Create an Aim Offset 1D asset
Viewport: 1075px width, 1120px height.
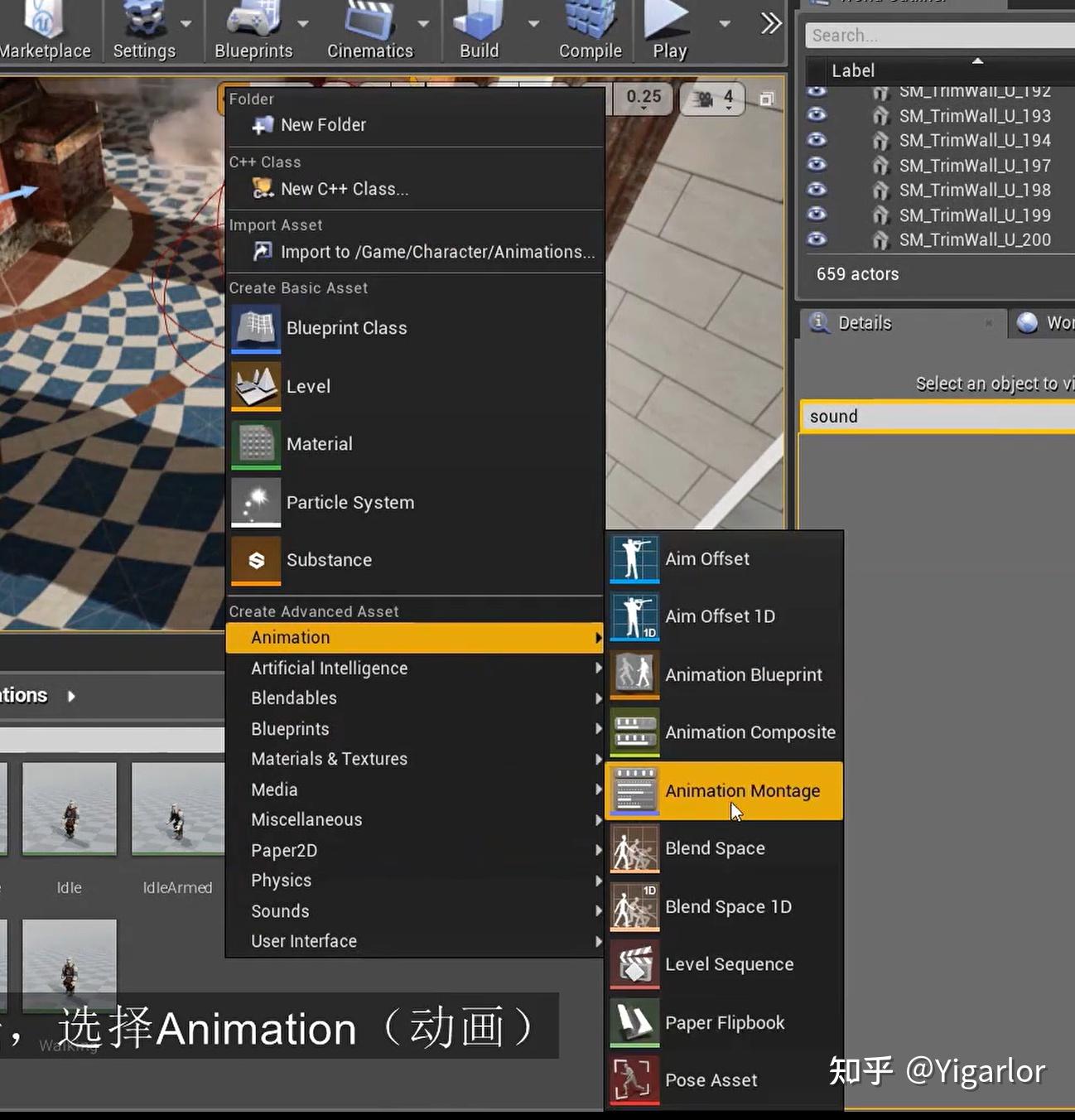[x=725, y=616]
